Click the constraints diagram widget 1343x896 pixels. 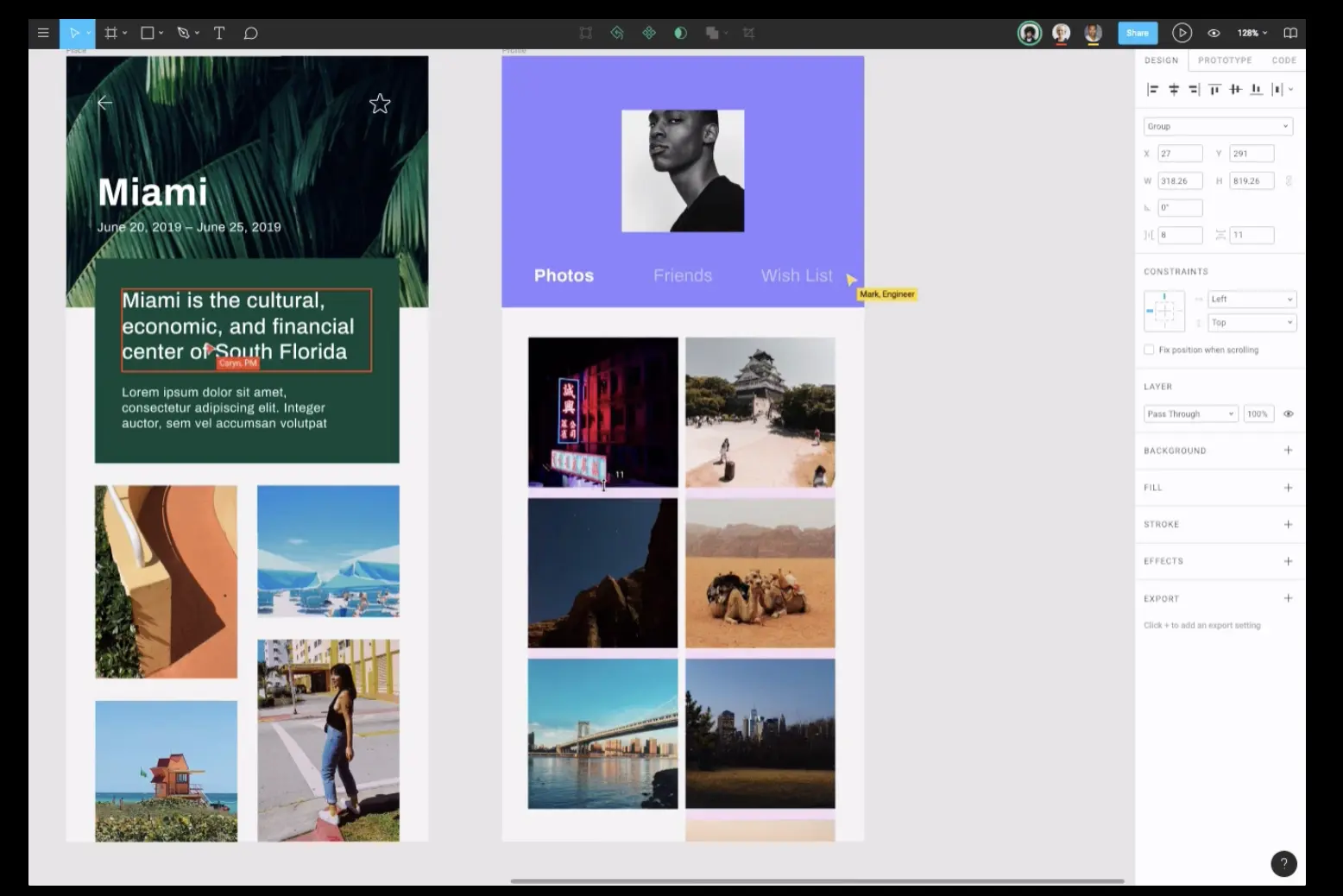[x=1164, y=311]
